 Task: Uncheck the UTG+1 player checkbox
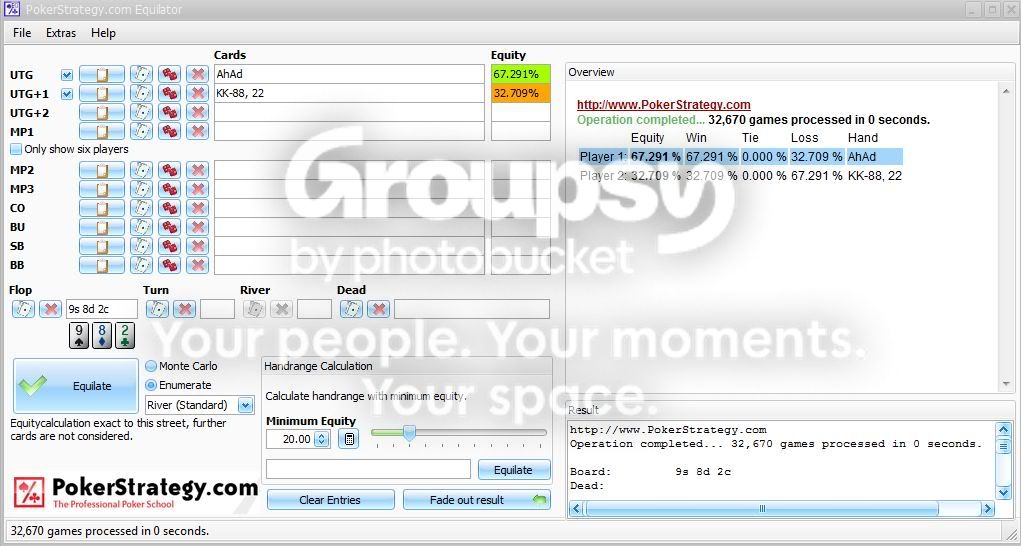point(66,94)
